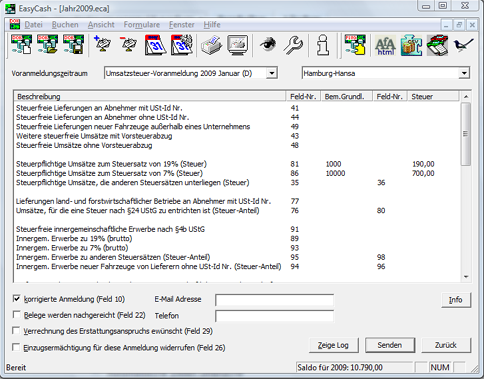Click the letter i information toolbar icon
The height and width of the screenshot is (379, 484).
[322, 45]
